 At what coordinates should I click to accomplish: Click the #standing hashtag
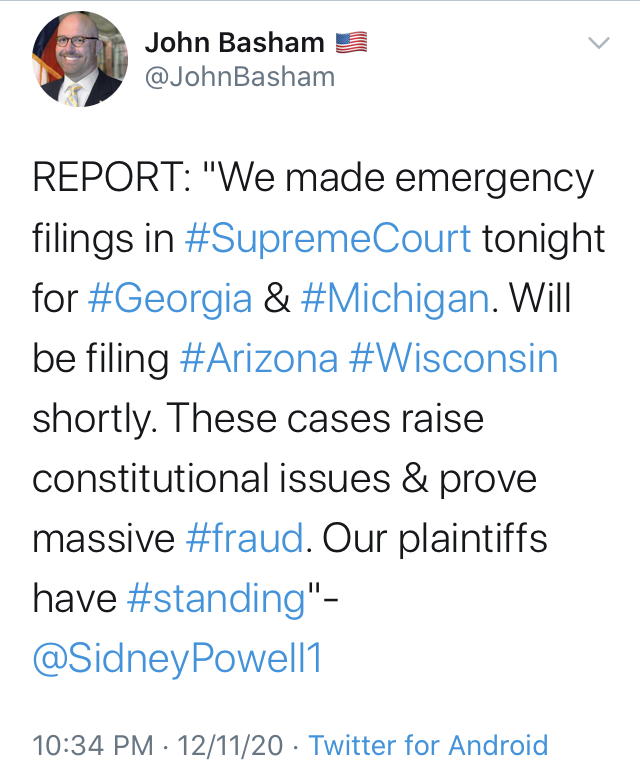[x=217, y=599]
